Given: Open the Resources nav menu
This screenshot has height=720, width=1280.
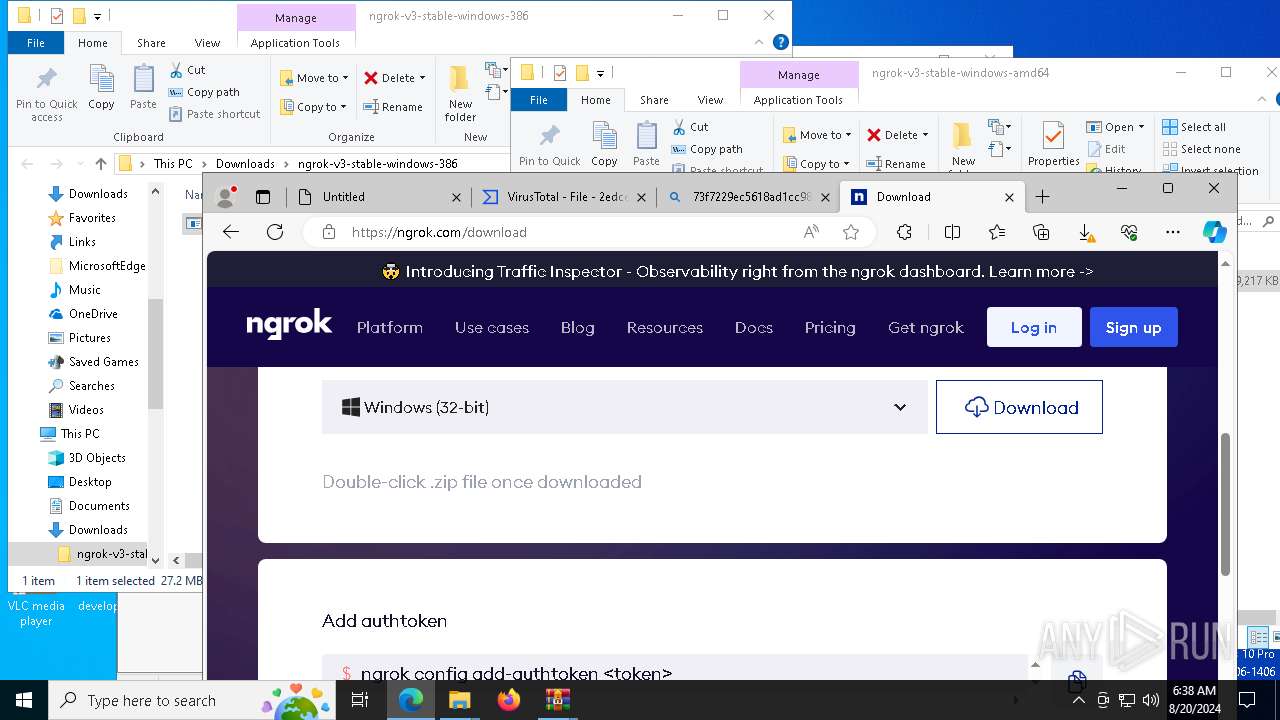Looking at the screenshot, I should (x=665, y=327).
